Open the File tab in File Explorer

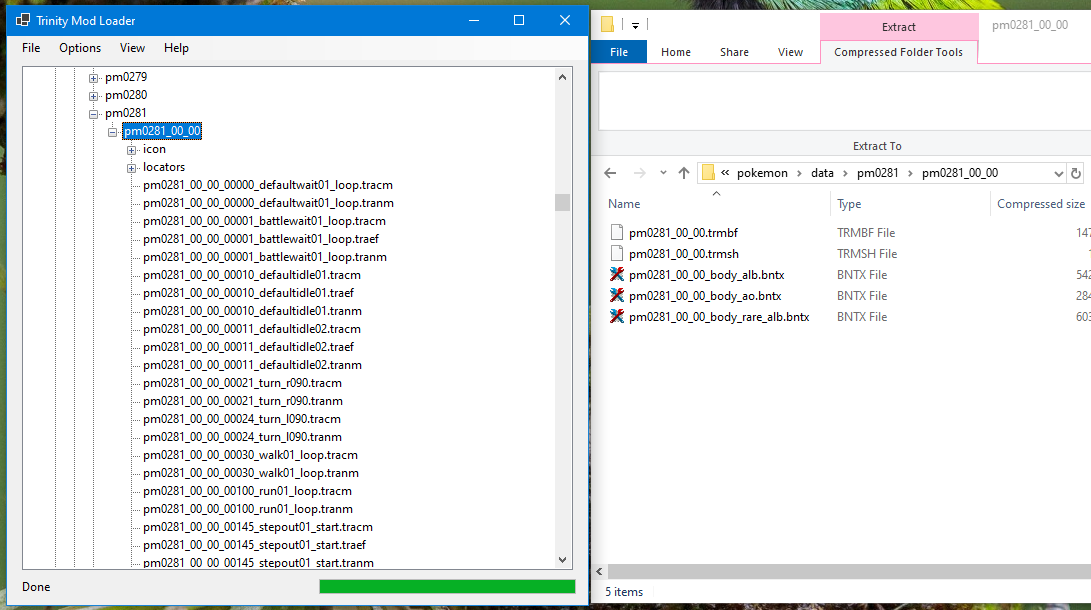(x=619, y=52)
